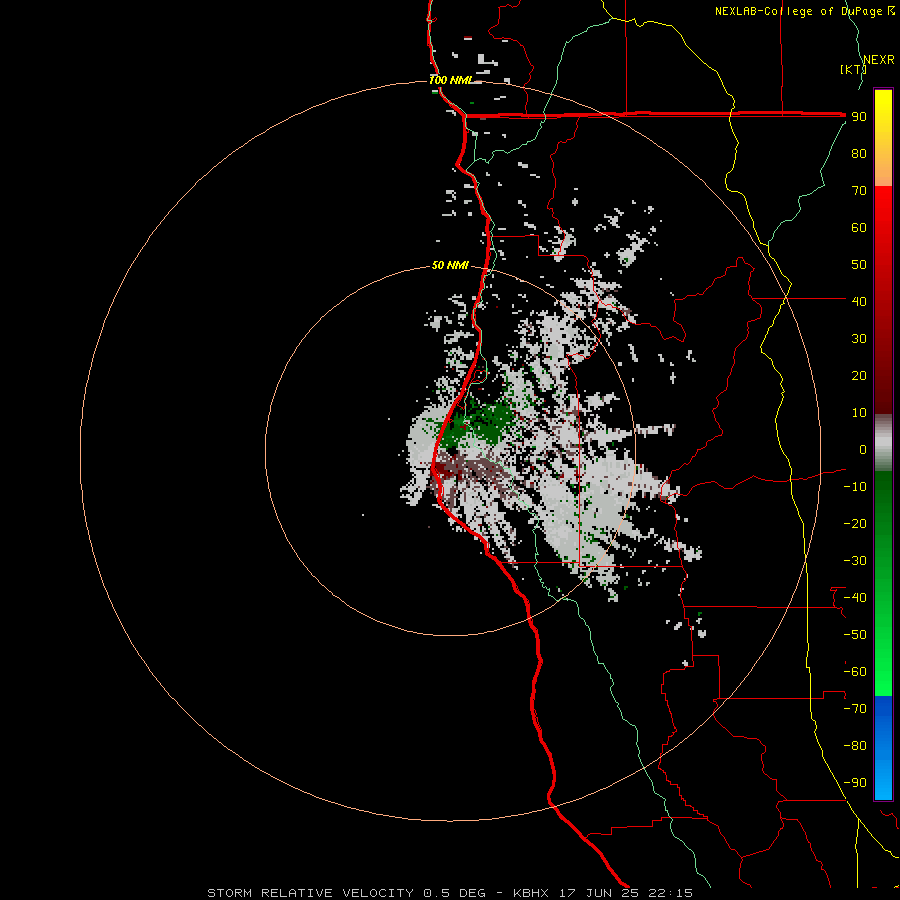Click the 0.5 DEG elevation text
The image size is (900, 900).
tap(455, 893)
